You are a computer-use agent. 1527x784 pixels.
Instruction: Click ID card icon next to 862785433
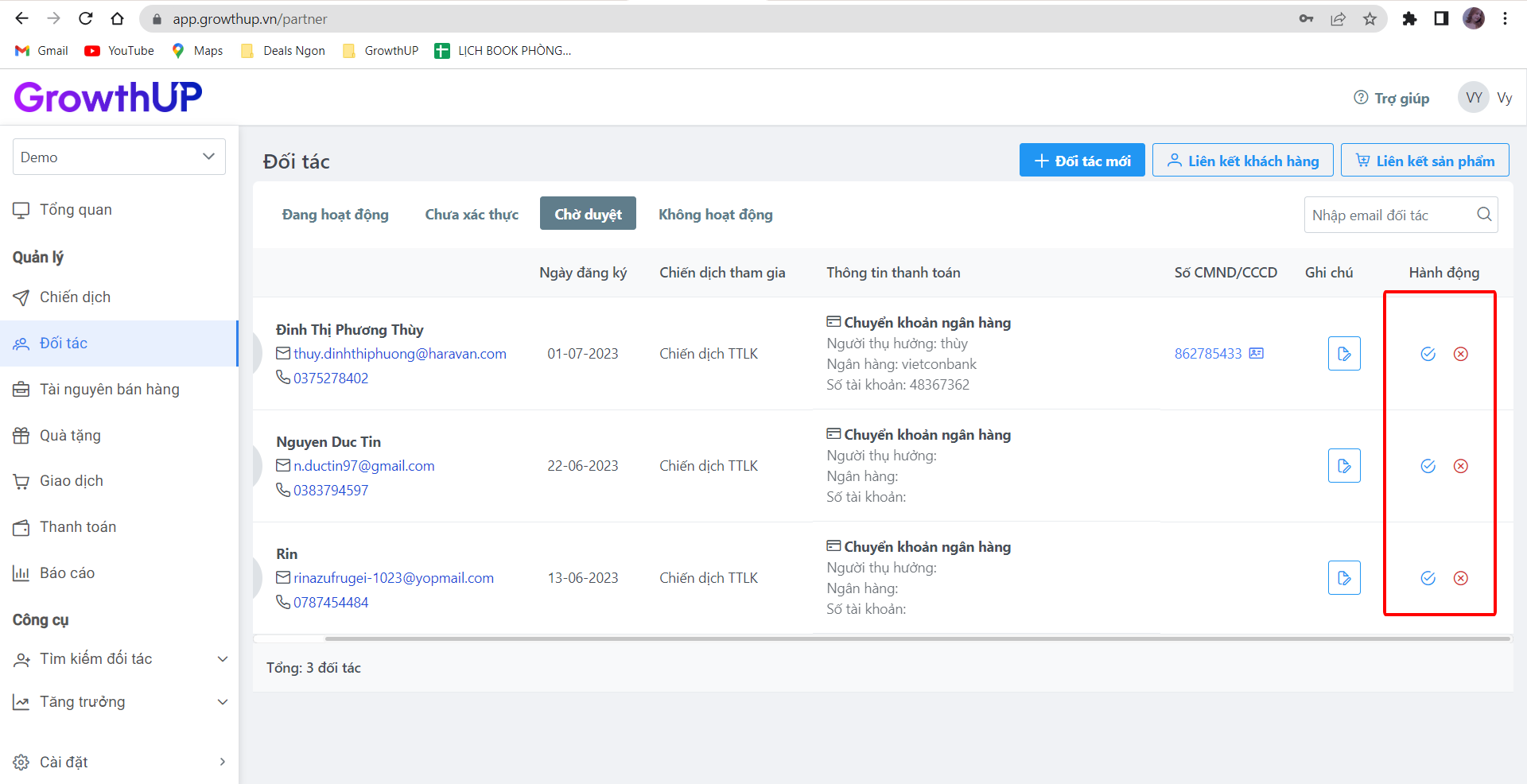[1257, 353]
